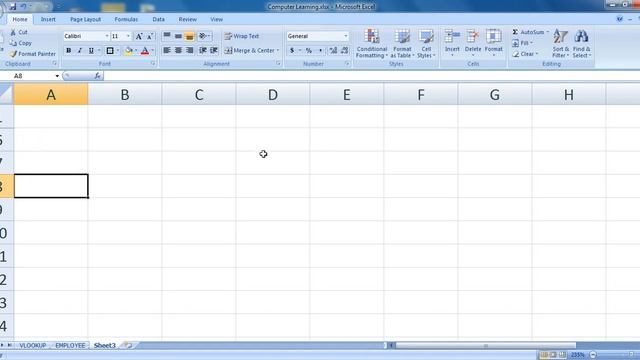
Task: Cut the selected cell
Action: coord(19,32)
